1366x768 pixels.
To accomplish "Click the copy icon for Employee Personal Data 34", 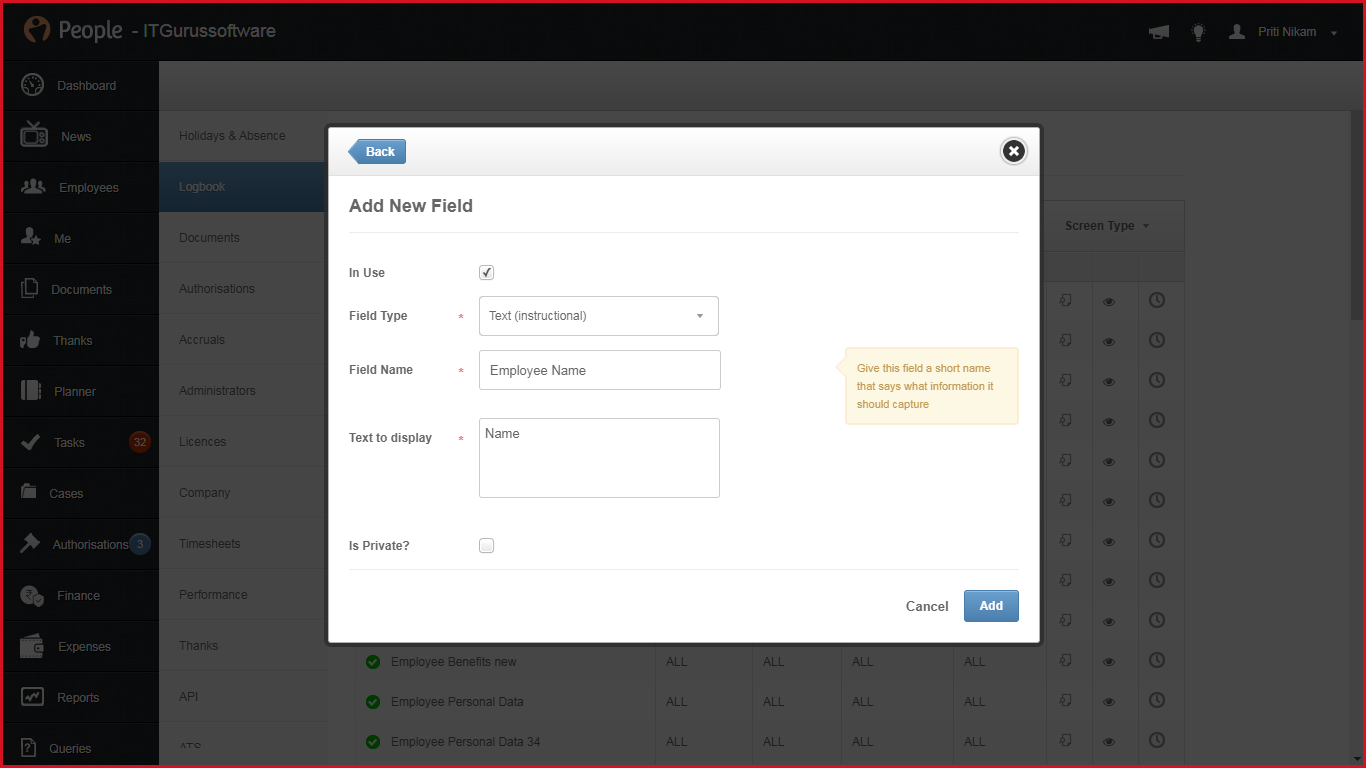I will [x=1066, y=740].
